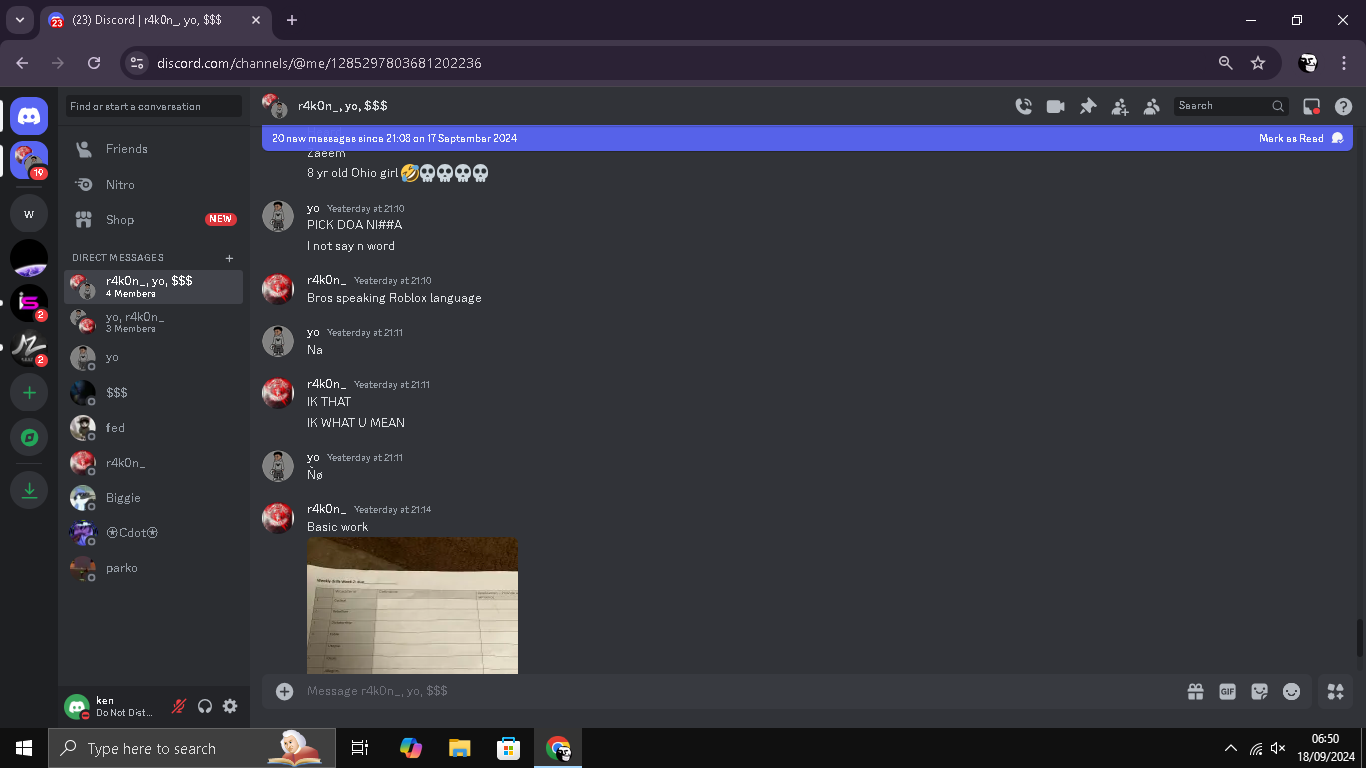Open the Chrome tab search dropdown
Image resolution: width=1366 pixels, height=768 pixels.
[19, 20]
